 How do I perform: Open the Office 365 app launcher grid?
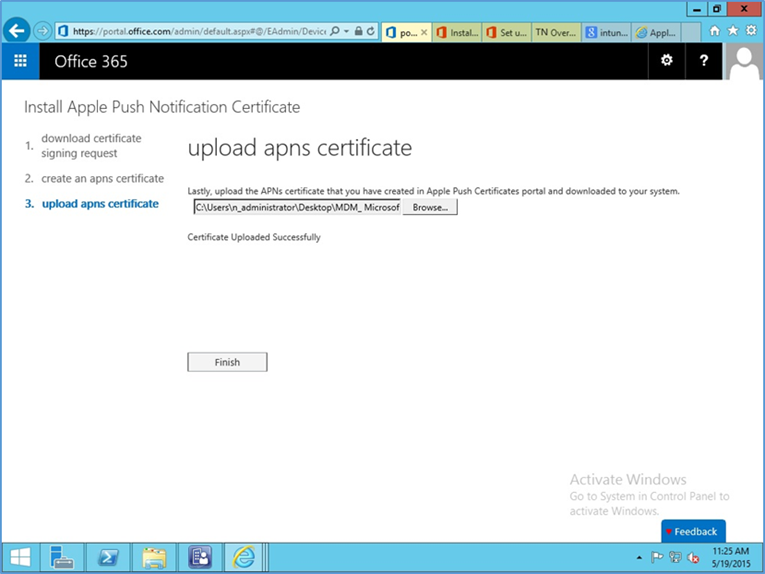(x=20, y=61)
